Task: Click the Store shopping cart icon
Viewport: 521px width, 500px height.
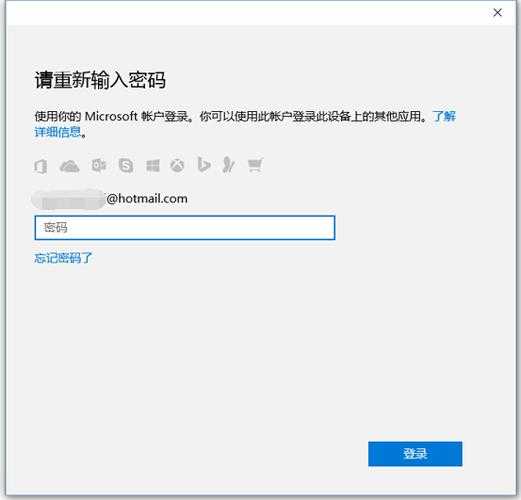Action: coord(256,165)
